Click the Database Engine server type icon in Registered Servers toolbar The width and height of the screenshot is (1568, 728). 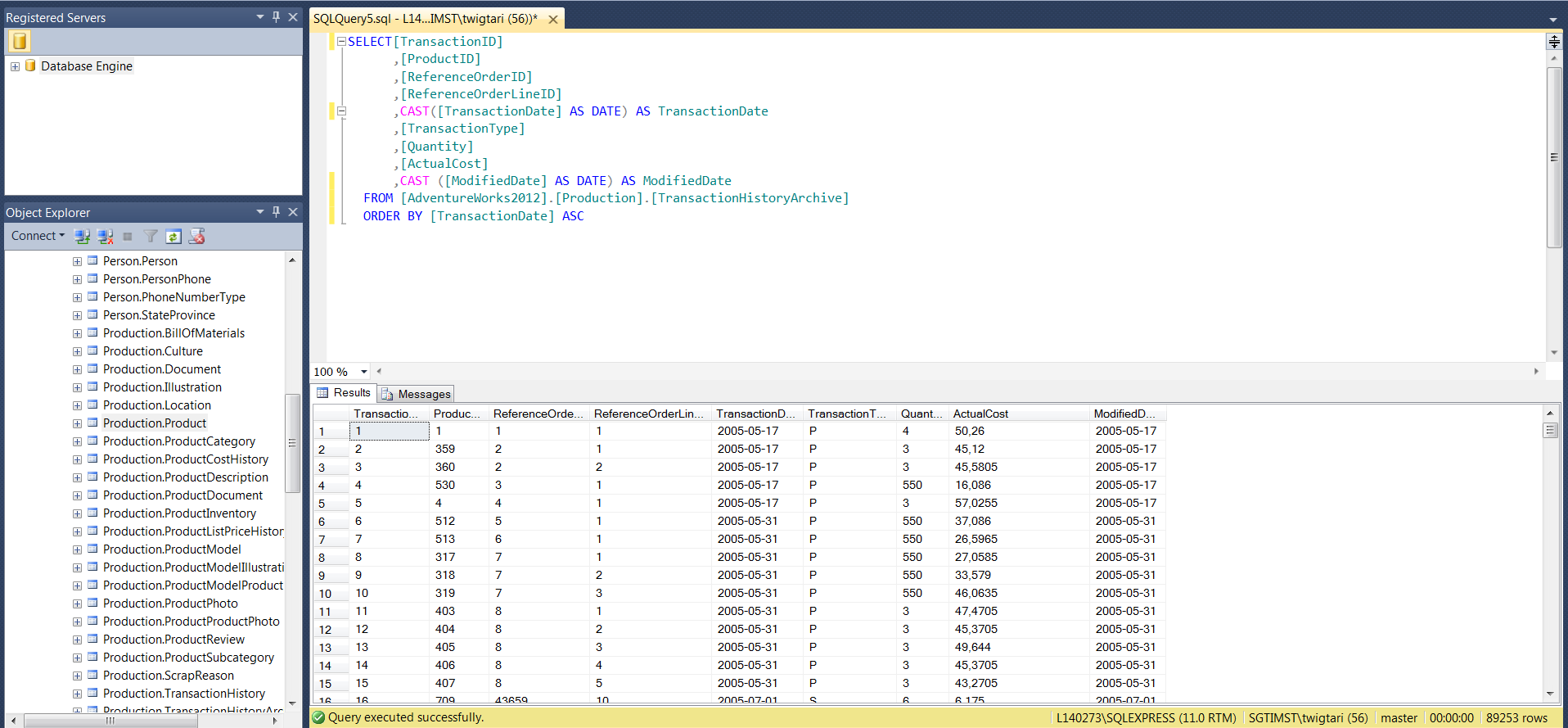click(x=20, y=41)
